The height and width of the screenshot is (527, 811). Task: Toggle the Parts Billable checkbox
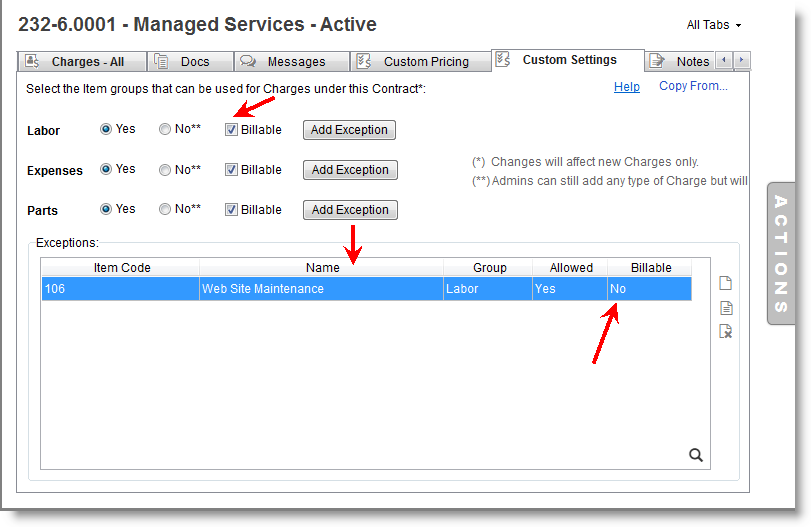[232, 210]
